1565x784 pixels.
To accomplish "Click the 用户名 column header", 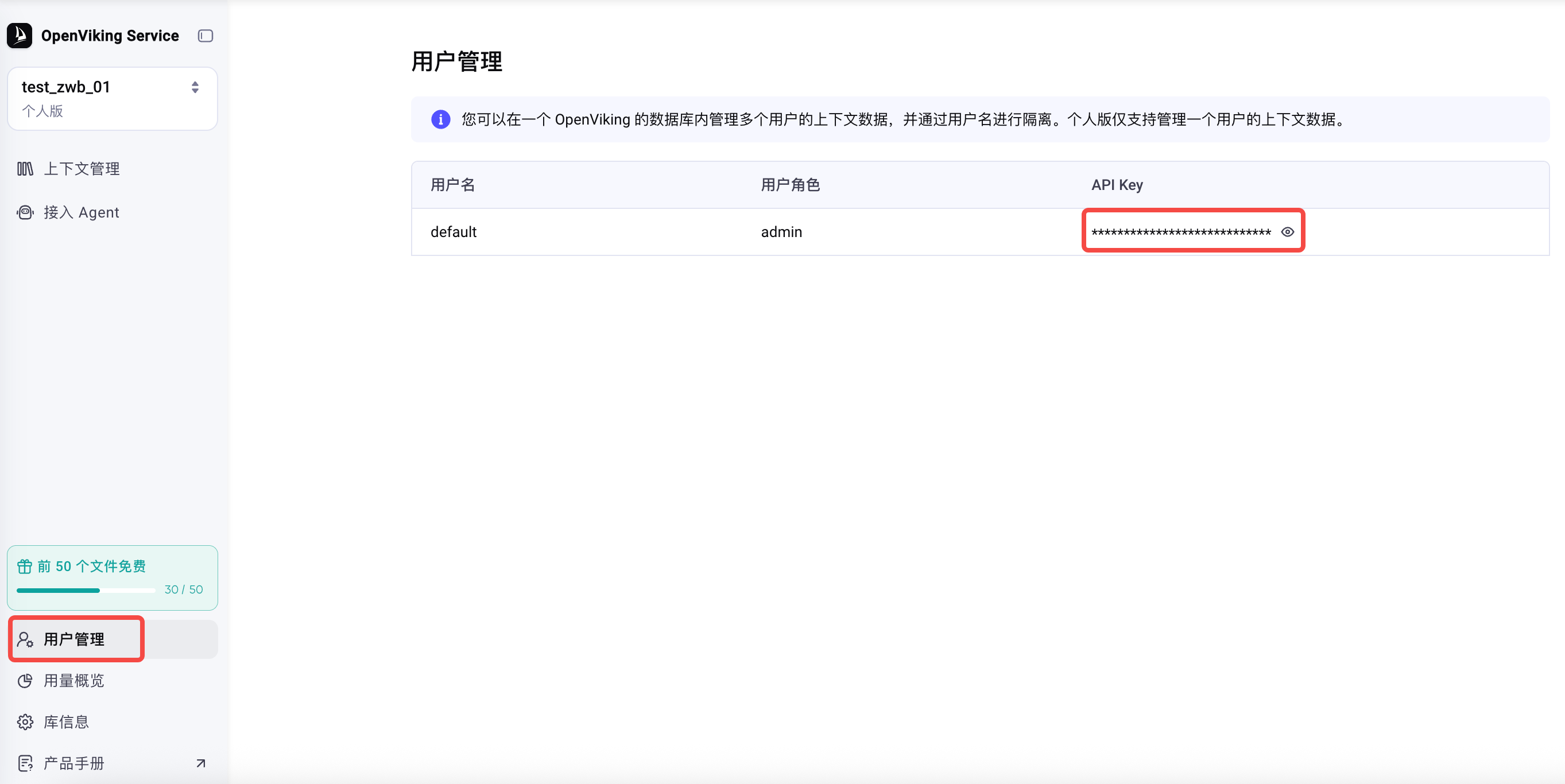I will tap(452, 185).
